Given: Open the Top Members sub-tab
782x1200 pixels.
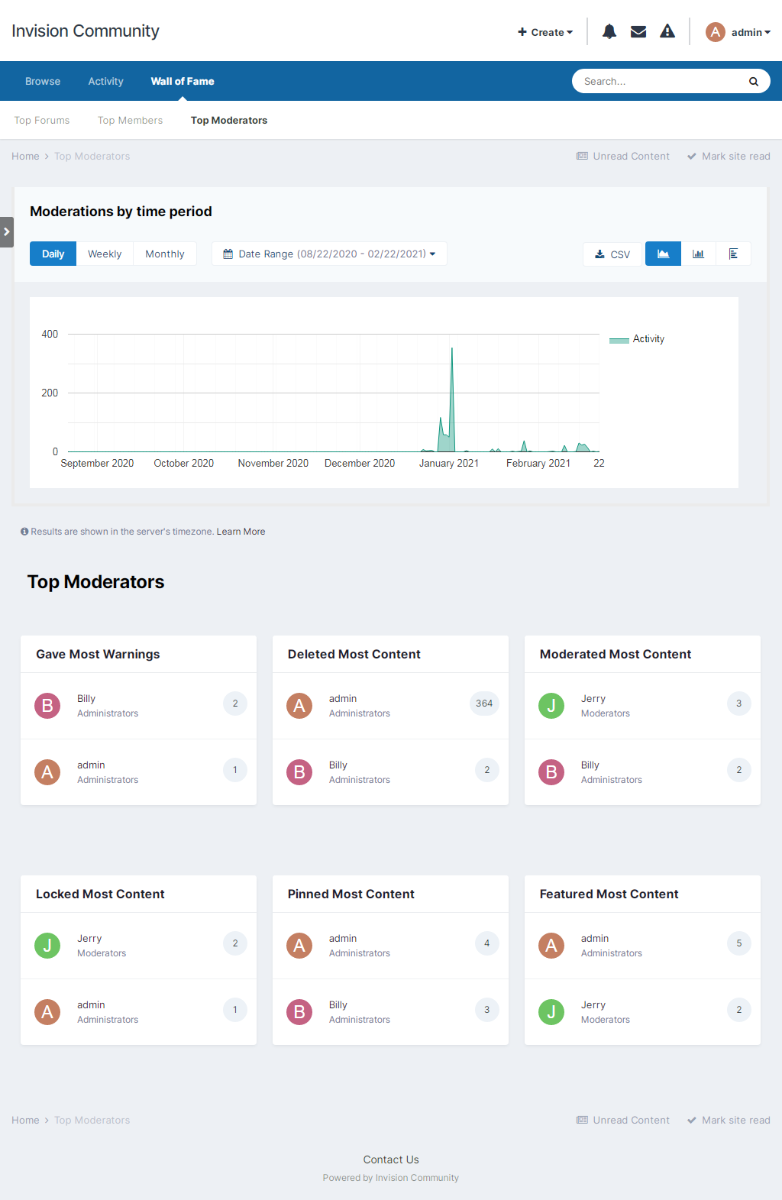Looking at the screenshot, I should point(130,120).
